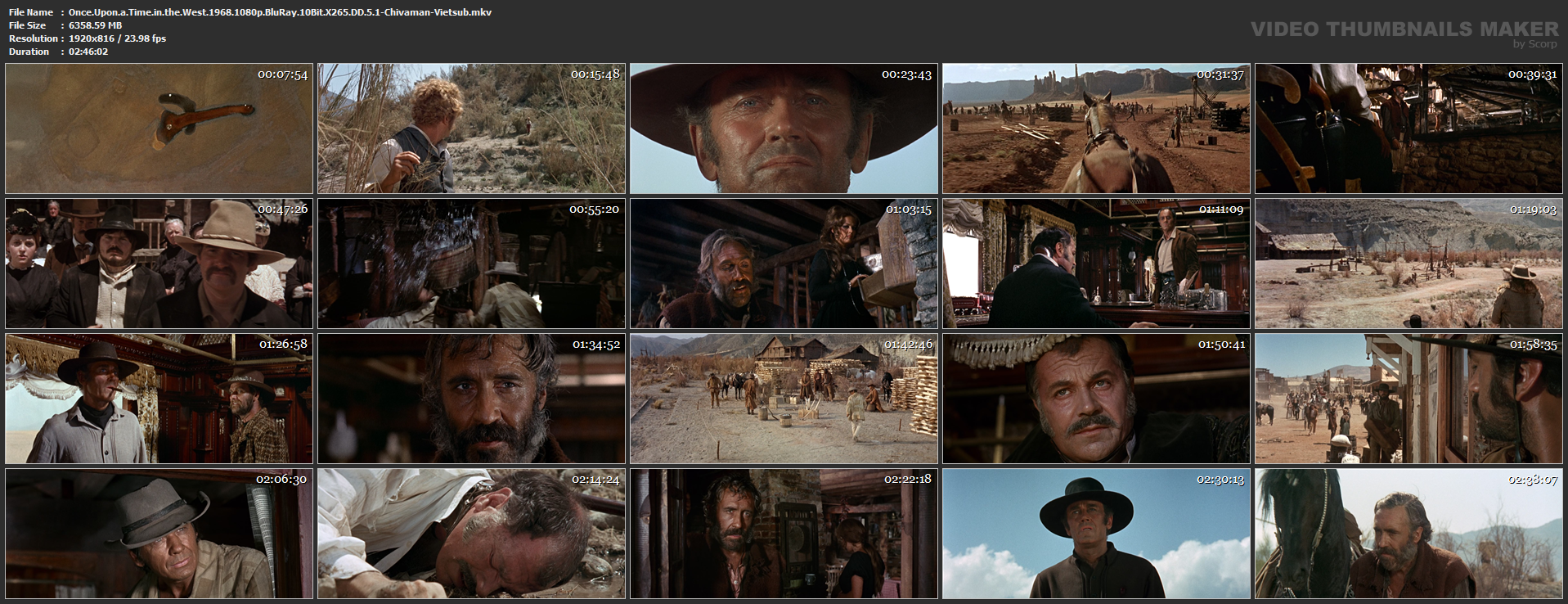Viewport: 1568px width, 604px height.
Task: Click the file size value 6358.59 MB
Action: pos(95,25)
